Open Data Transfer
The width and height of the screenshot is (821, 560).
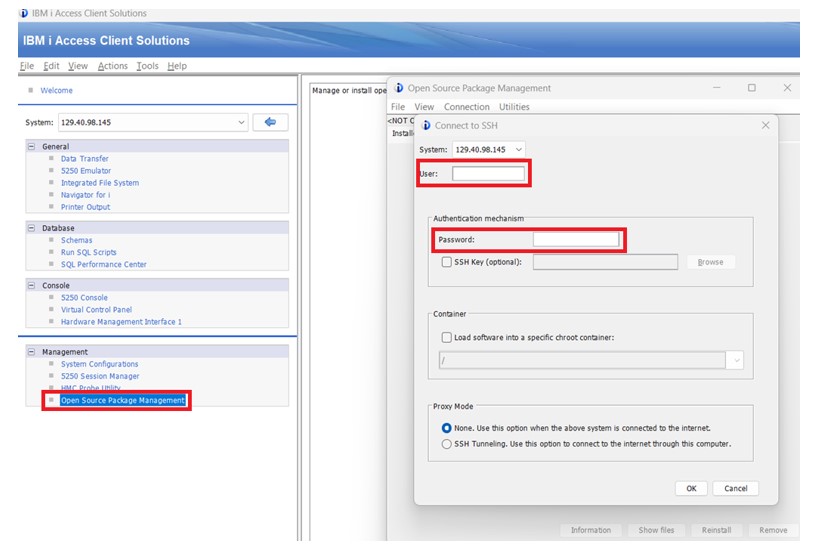click(85, 159)
